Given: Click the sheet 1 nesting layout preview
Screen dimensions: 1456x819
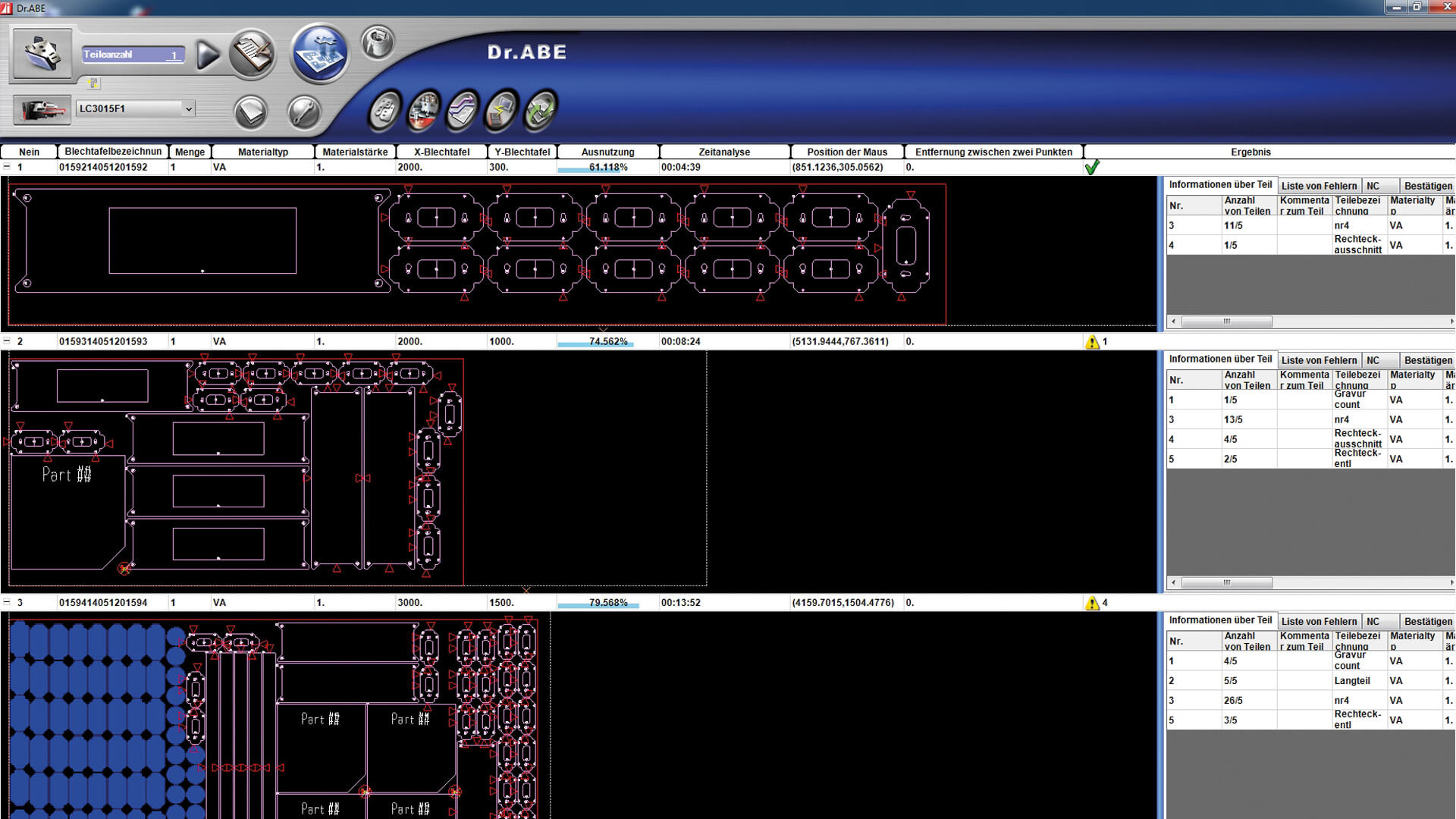Looking at the screenshot, I should pyautogui.click(x=478, y=254).
